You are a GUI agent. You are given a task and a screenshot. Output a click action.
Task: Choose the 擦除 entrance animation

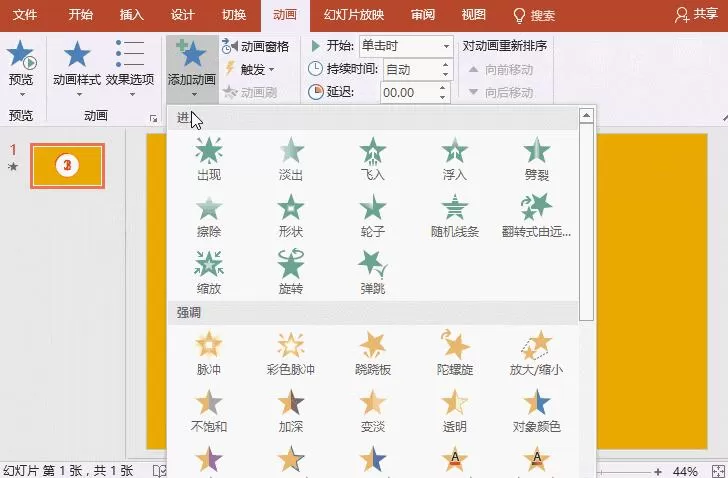click(x=208, y=216)
